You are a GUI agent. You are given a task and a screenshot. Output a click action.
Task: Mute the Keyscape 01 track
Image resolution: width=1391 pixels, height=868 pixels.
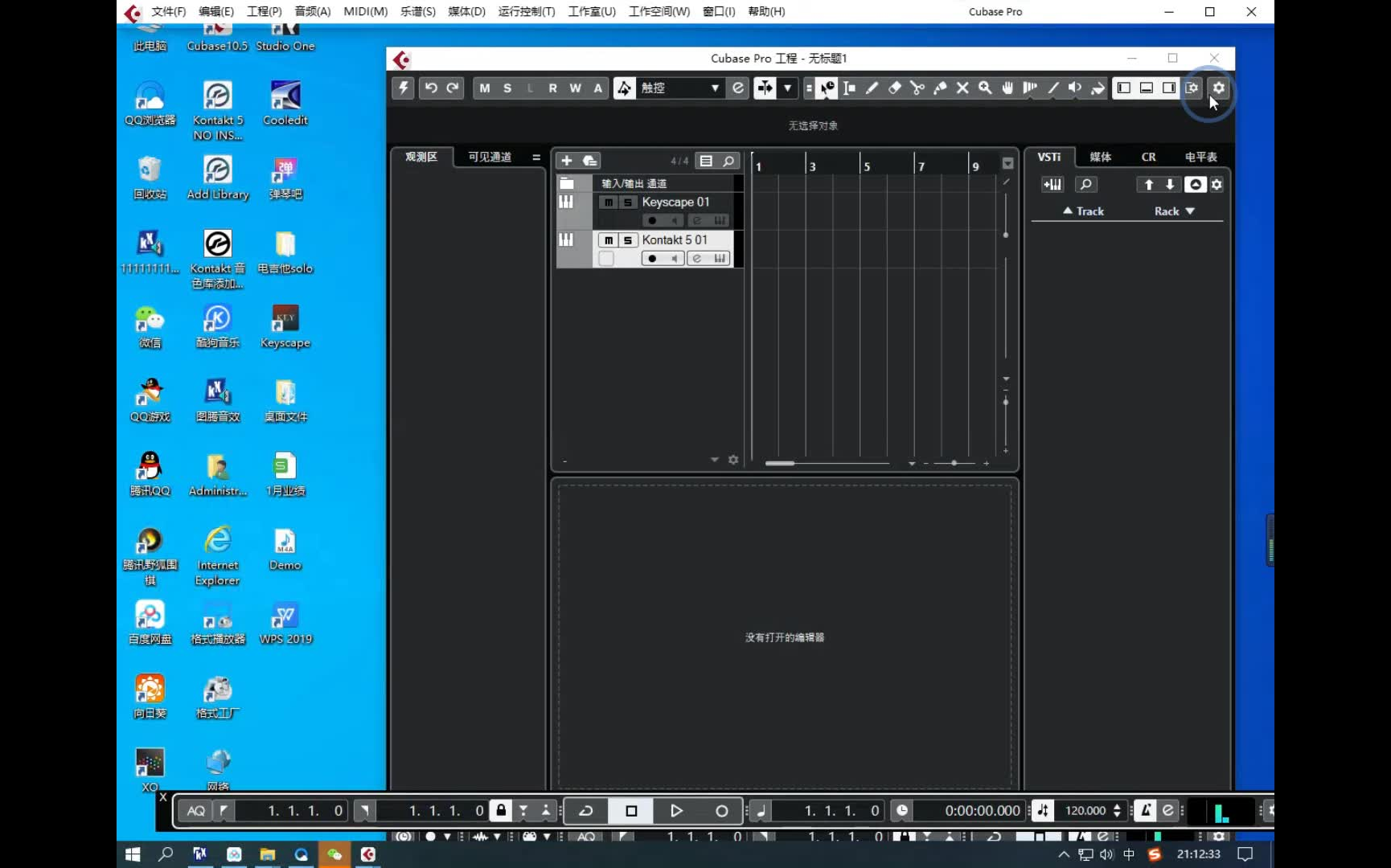[x=609, y=203]
